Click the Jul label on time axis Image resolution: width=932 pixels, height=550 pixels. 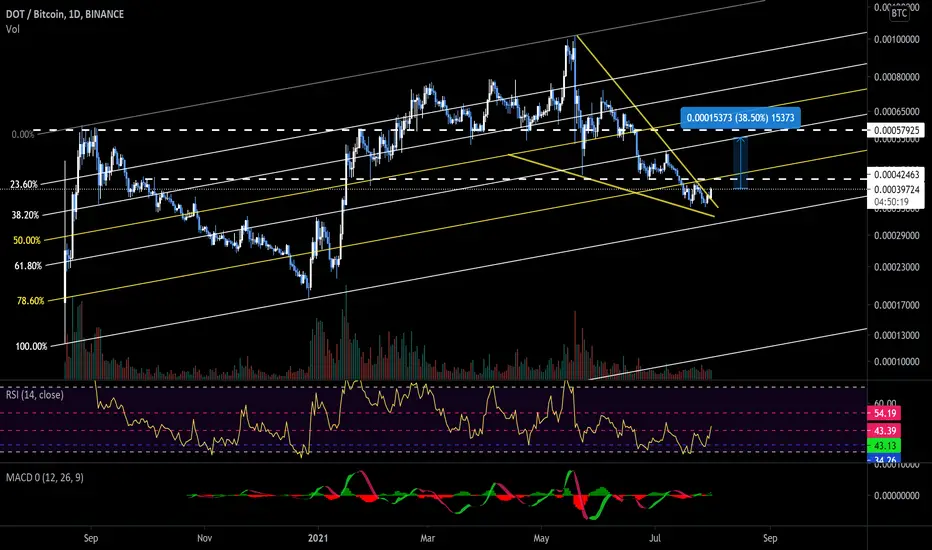pyautogui.click(x=654, y=538)
